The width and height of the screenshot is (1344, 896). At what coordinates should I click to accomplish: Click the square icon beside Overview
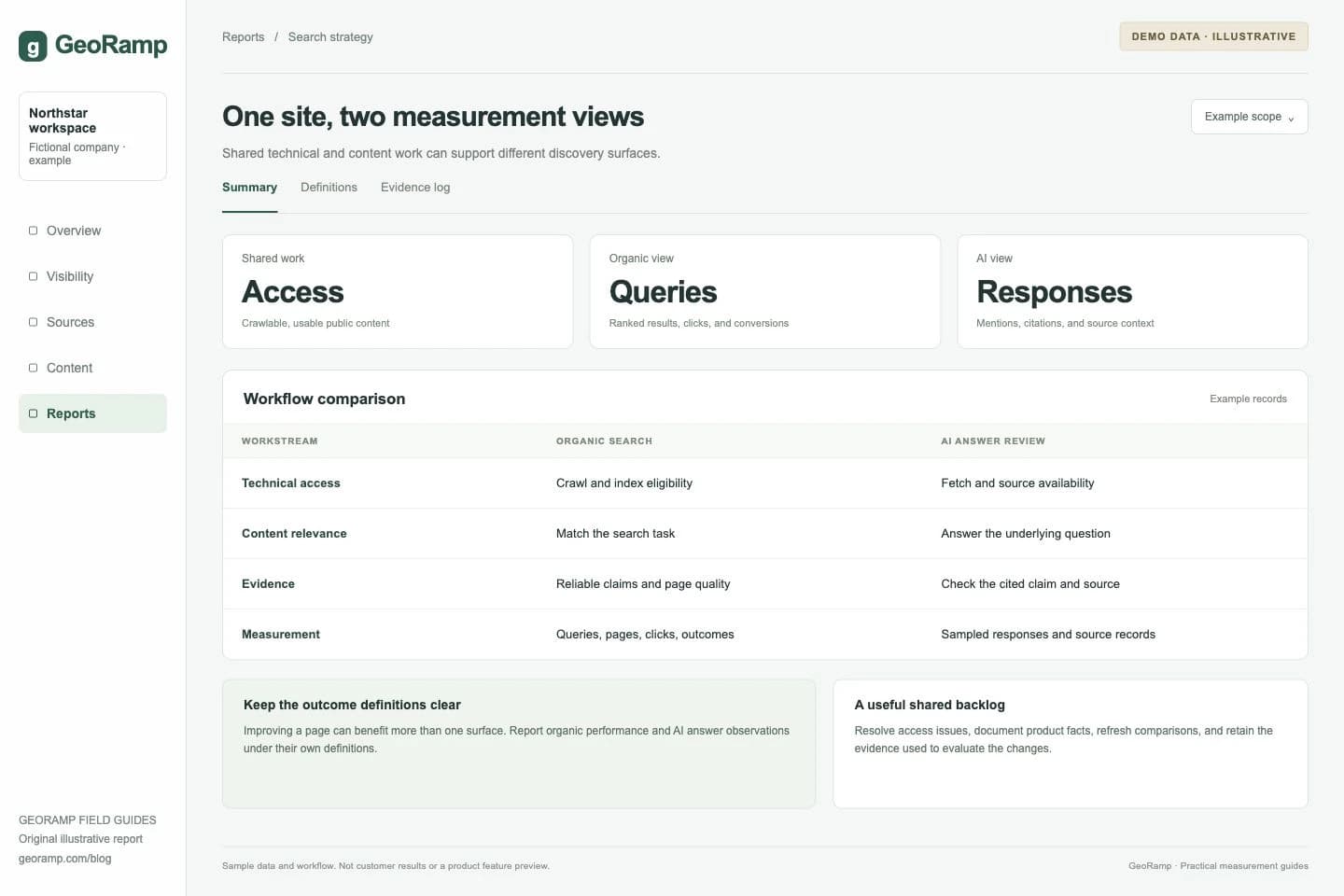(x=34, y=231)
